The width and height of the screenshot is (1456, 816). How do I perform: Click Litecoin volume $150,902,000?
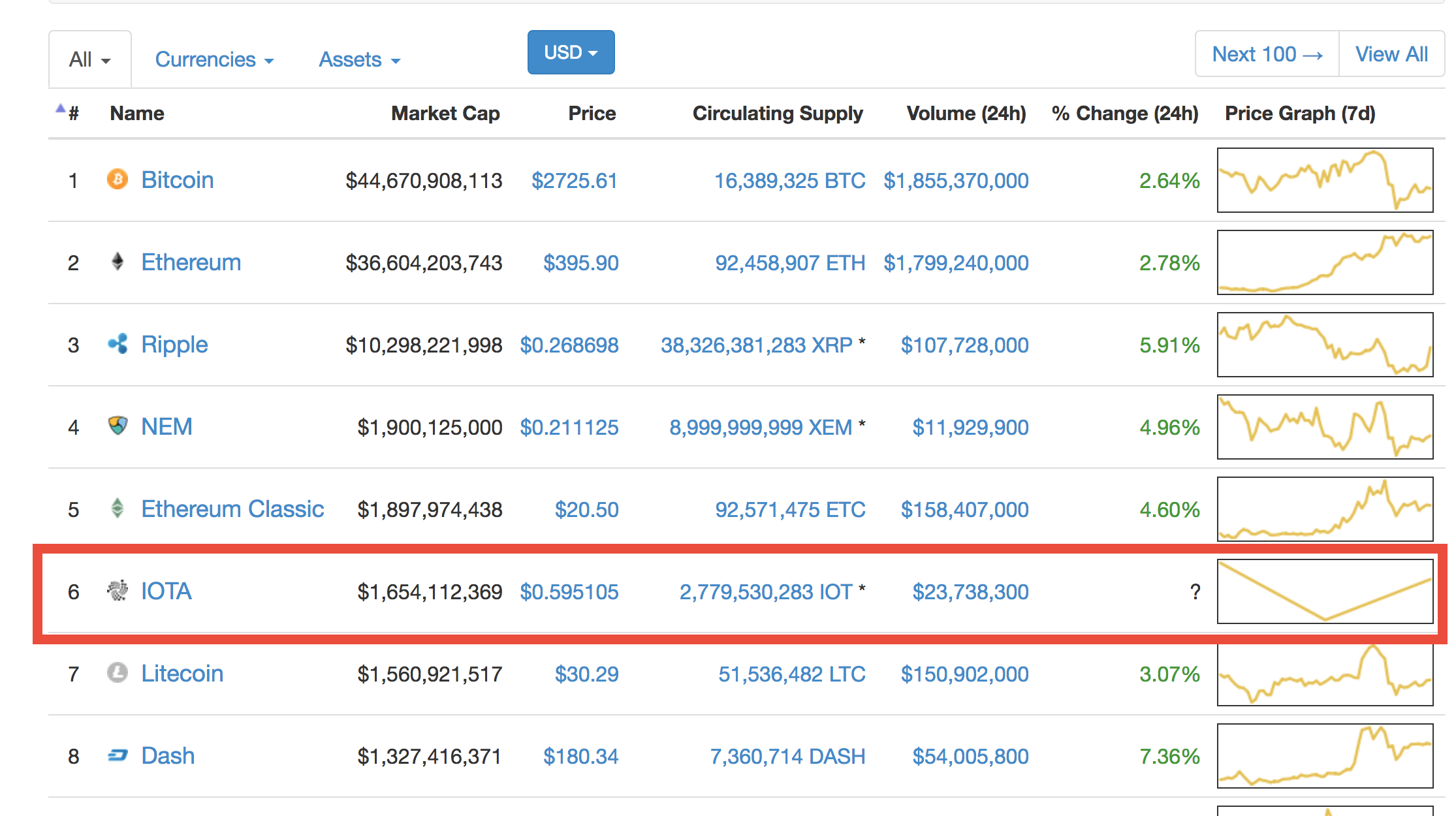tap(965, 674)
